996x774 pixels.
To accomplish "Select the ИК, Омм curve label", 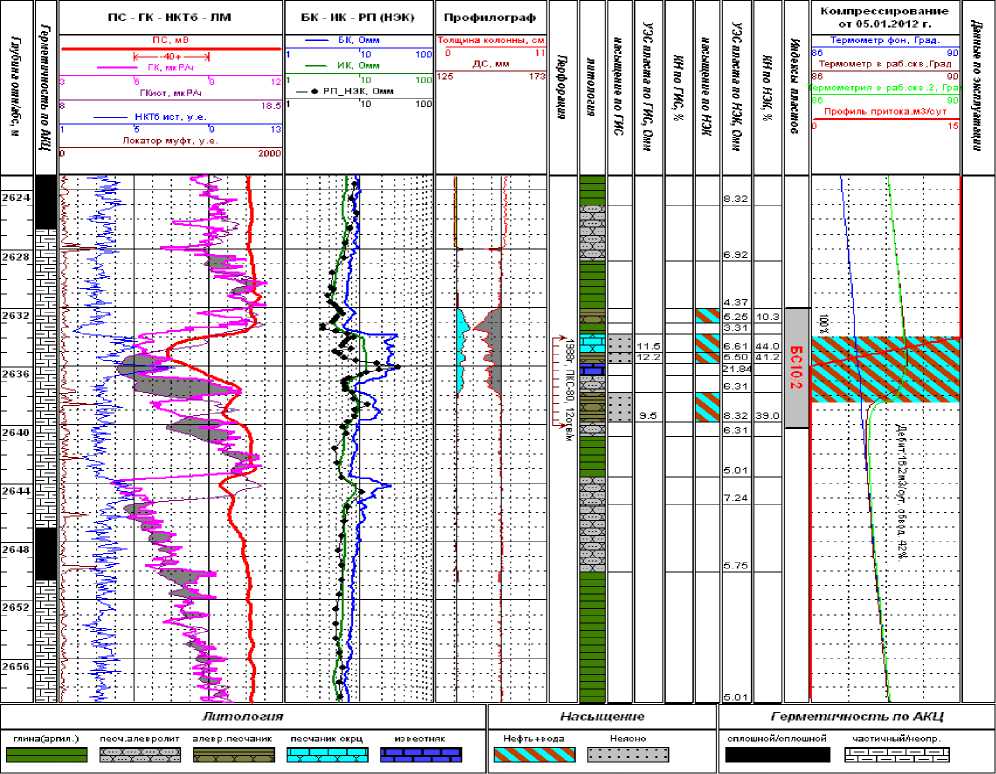I will pyautogui.click(x=360, y=66).
